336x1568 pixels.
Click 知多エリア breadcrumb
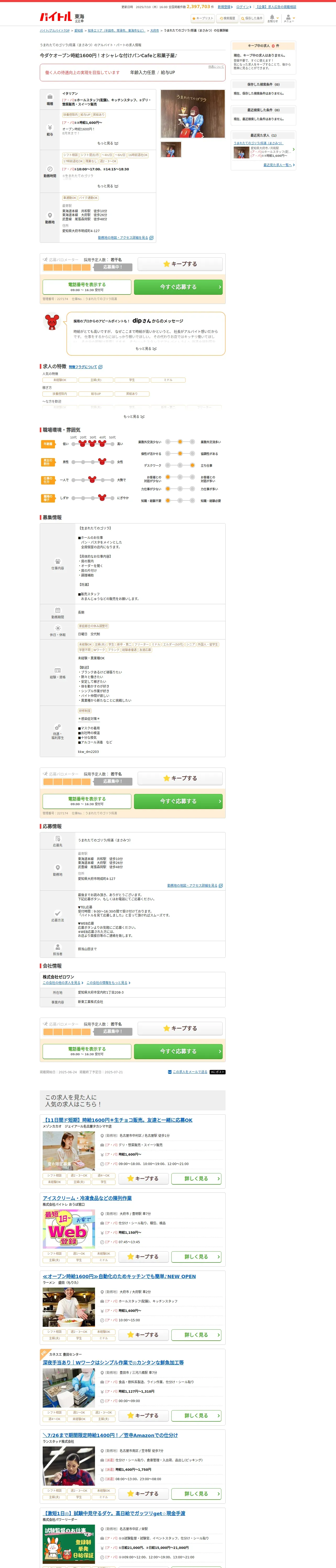click(x=116, y=30)
